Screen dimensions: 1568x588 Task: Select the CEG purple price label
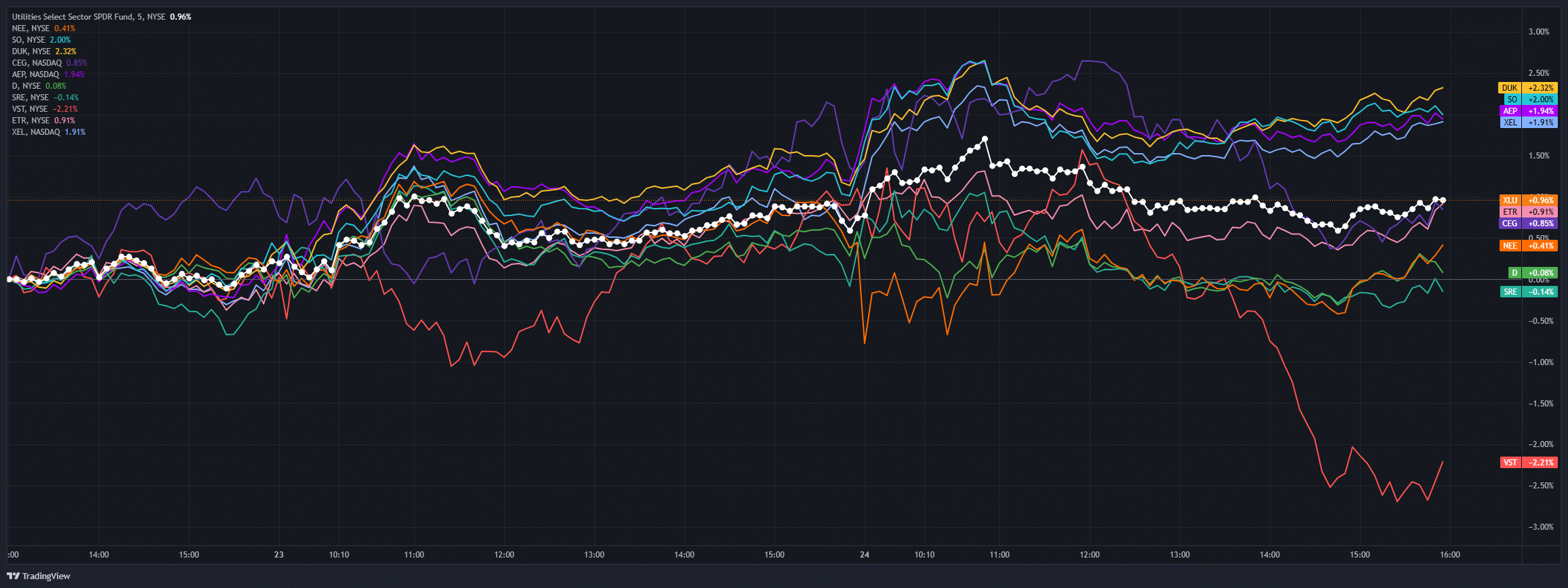click(x=1528, y=224)
